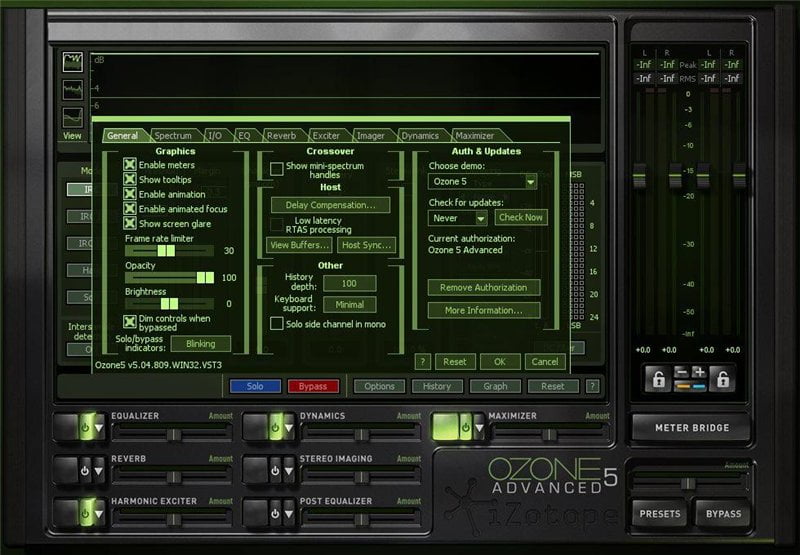This screenshot has width=800, height=555.
Task: Switch to the Spectrum options tab
Action: pos(173,136)
